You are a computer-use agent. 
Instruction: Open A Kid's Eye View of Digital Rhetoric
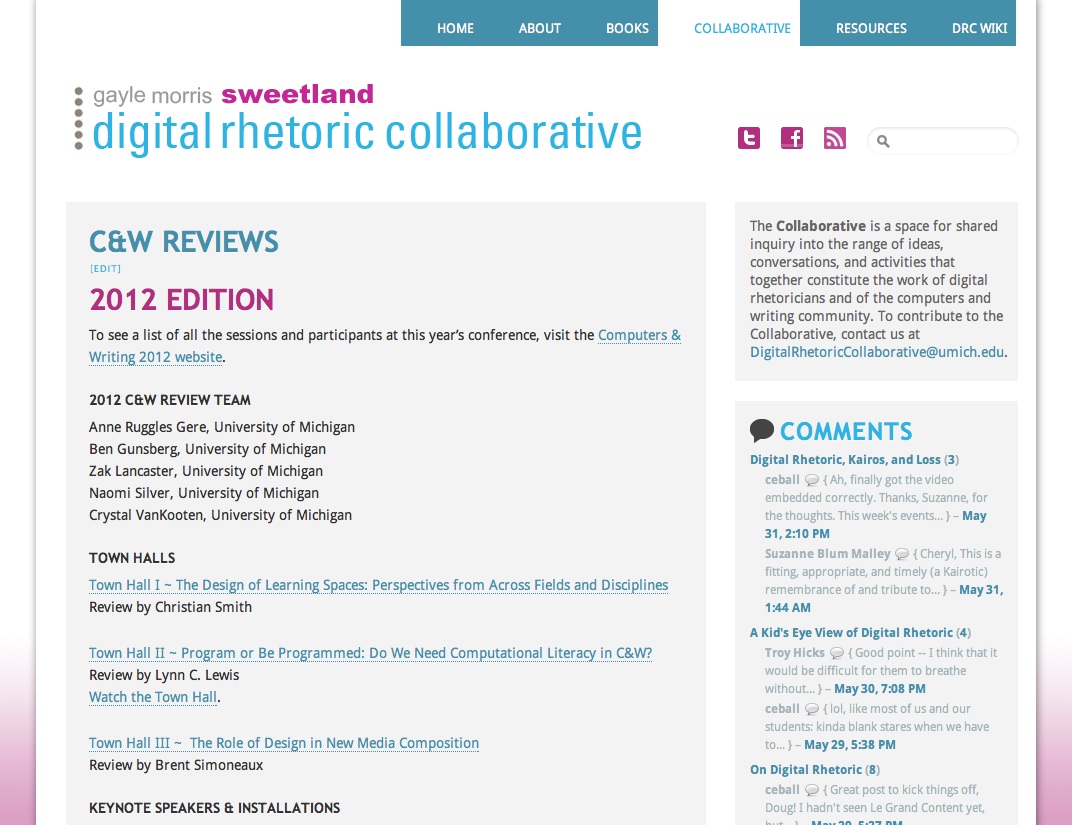(851, 632)
